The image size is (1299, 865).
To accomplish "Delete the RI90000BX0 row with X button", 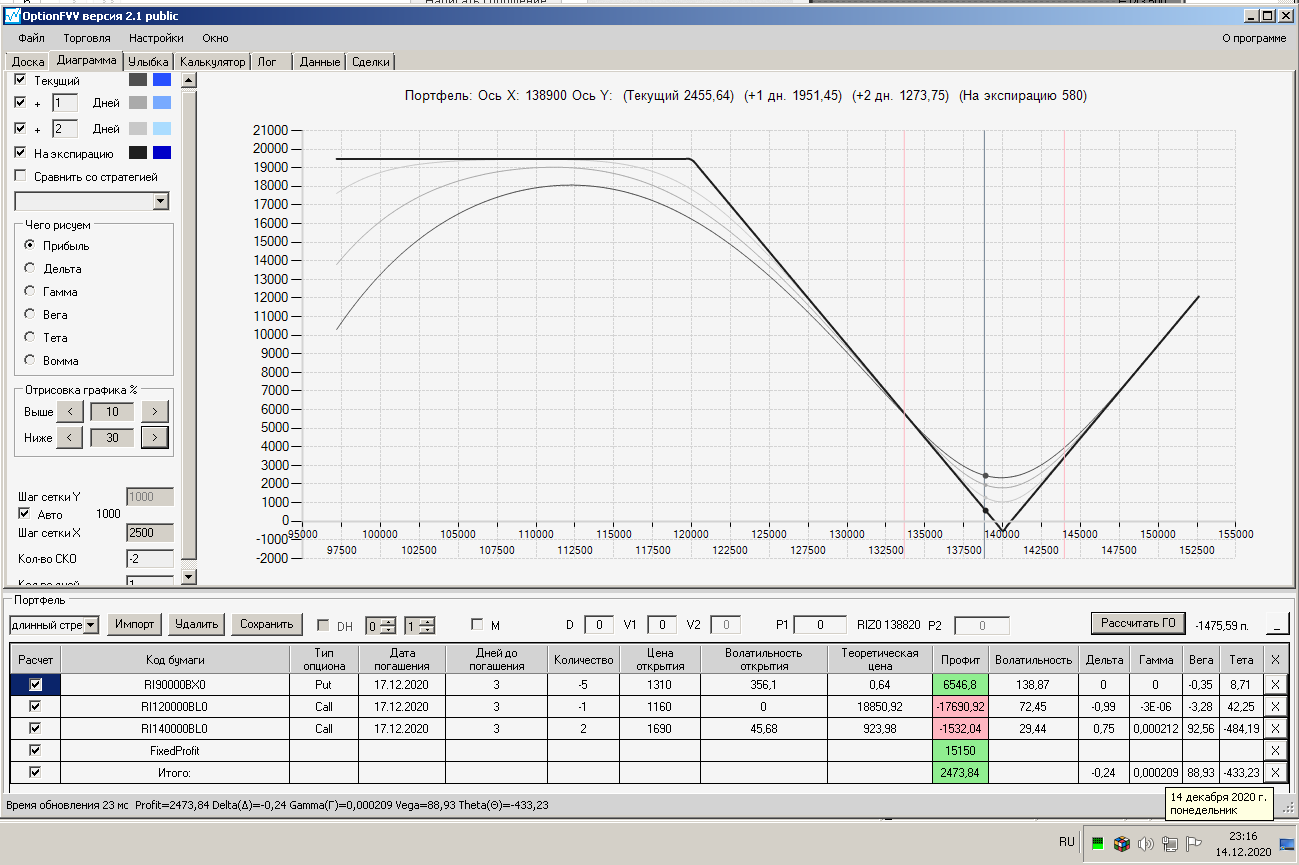I will tap(1274, 684).
